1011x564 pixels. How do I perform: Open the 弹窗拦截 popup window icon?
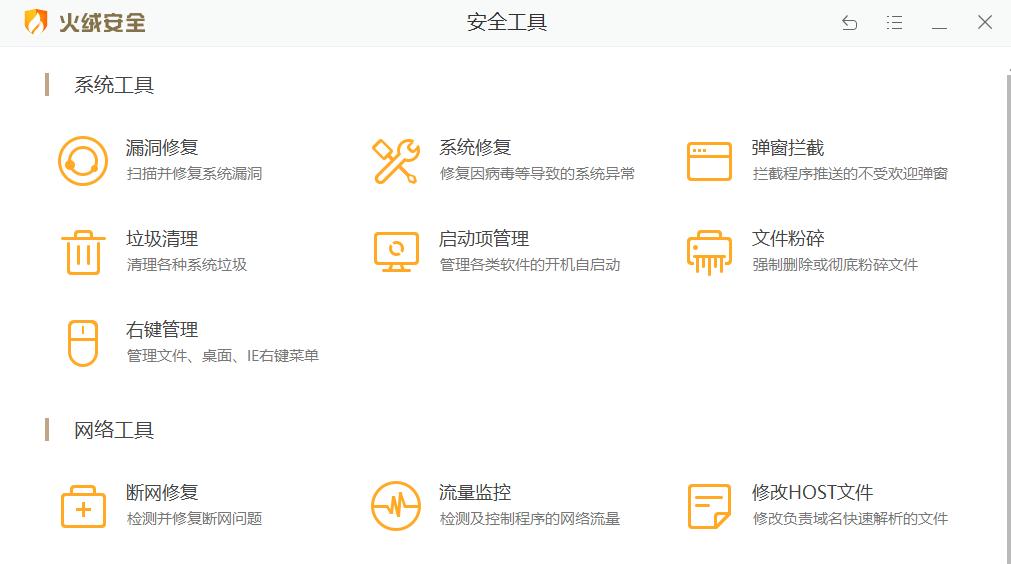[709, 161]
